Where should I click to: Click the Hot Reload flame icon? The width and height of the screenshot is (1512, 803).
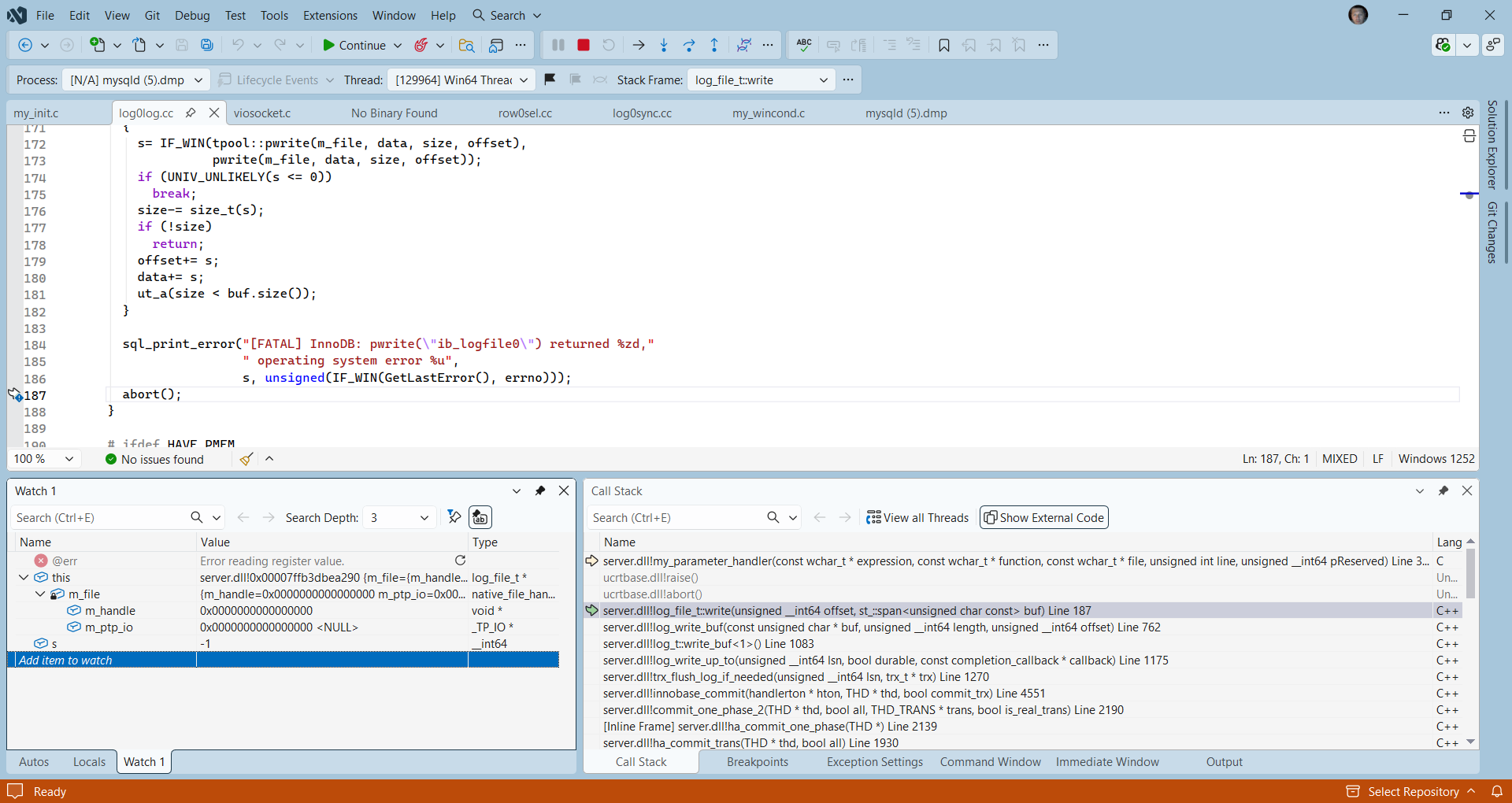[x=421, y=45]
